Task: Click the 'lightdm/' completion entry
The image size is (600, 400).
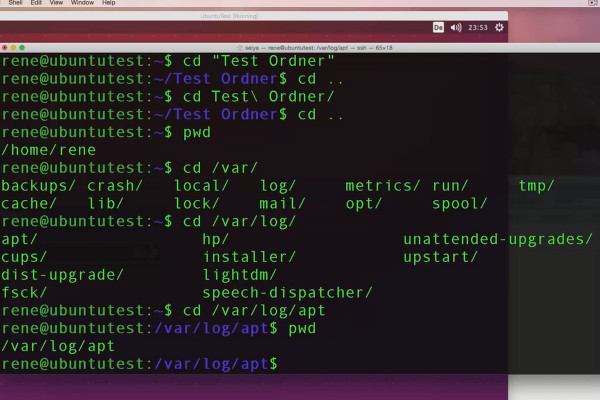Action: (x=240, y=275)
